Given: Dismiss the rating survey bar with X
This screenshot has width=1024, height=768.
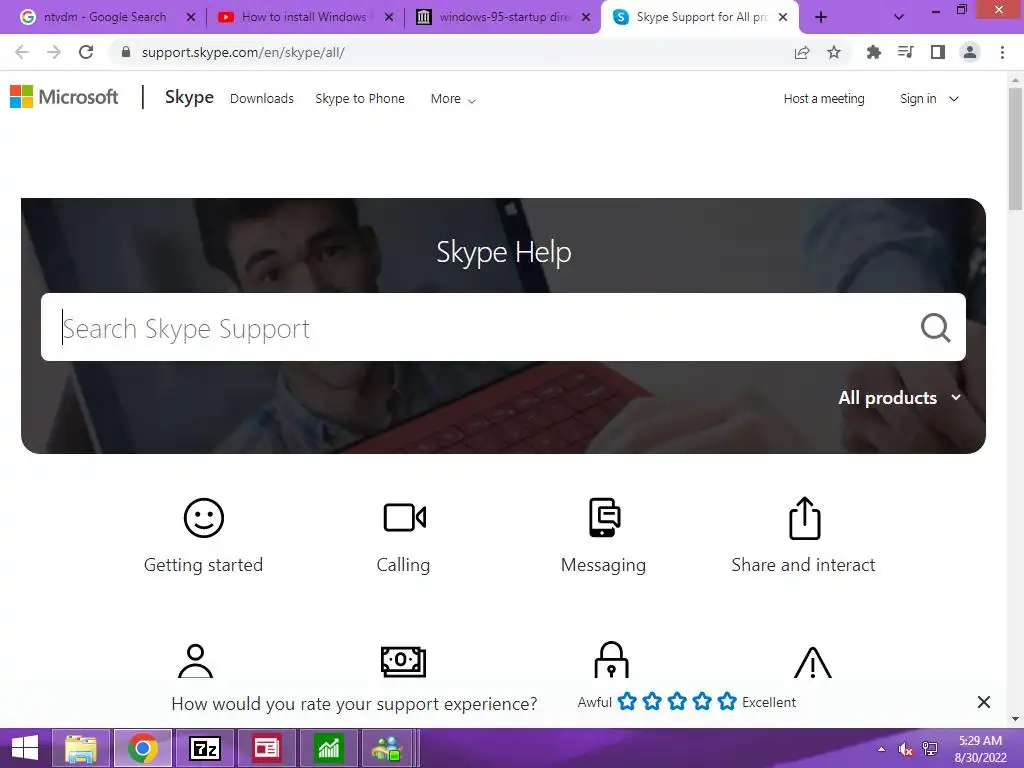Looking at the screenshot, I should tap(984, 702).
